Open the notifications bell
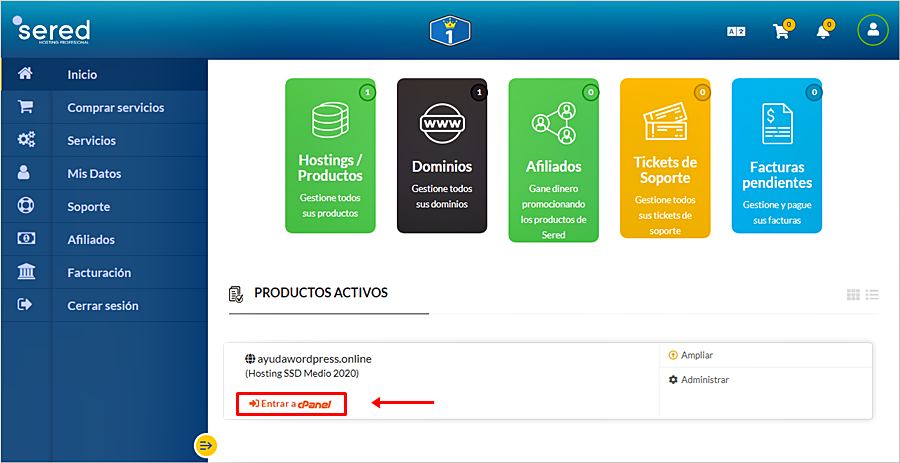The height and width of the screenshot is (463, 900). (x=823, y=32)
